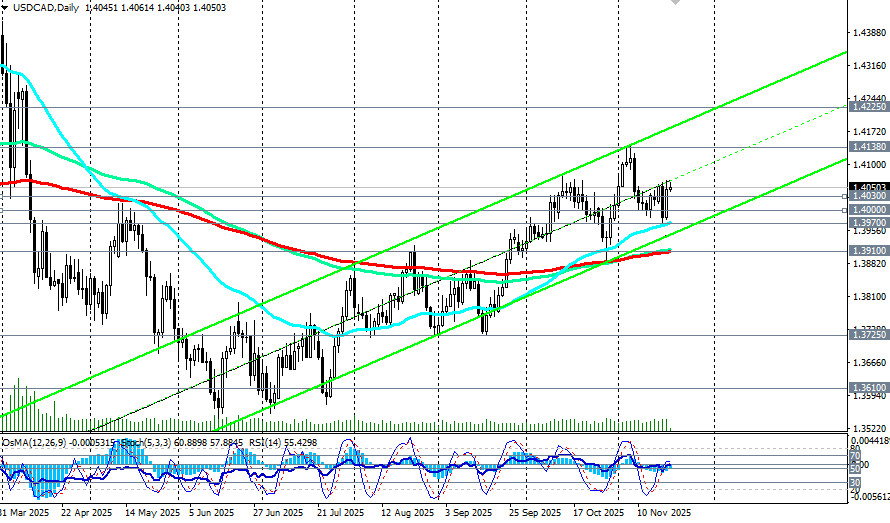
Task: Click the 1.39100 price level label
Action: (x=869, y=250)
